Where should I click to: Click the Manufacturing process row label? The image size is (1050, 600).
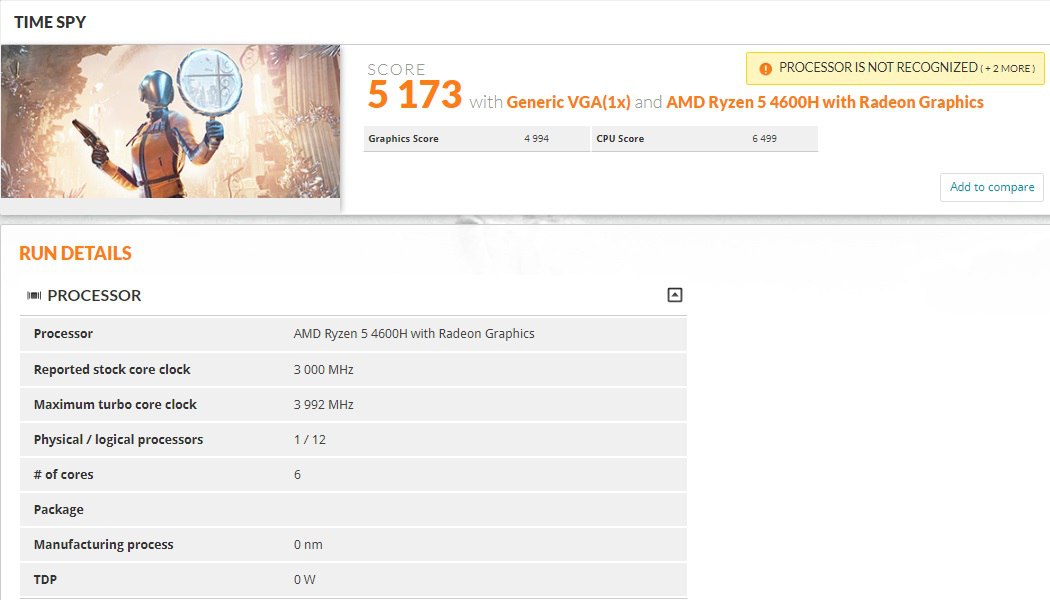104,544
